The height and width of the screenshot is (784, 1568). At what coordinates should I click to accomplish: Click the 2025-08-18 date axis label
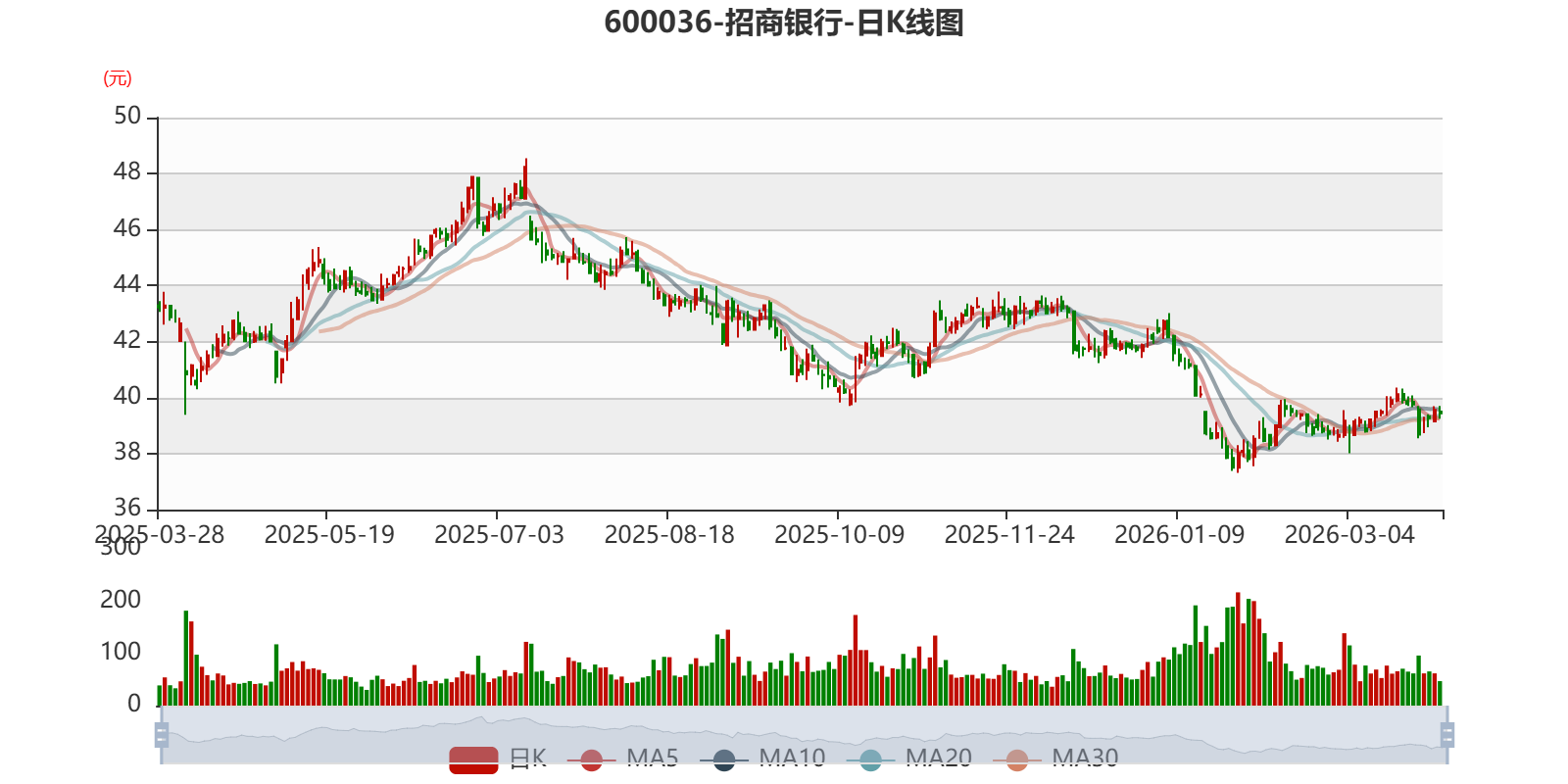pos(669,535)
